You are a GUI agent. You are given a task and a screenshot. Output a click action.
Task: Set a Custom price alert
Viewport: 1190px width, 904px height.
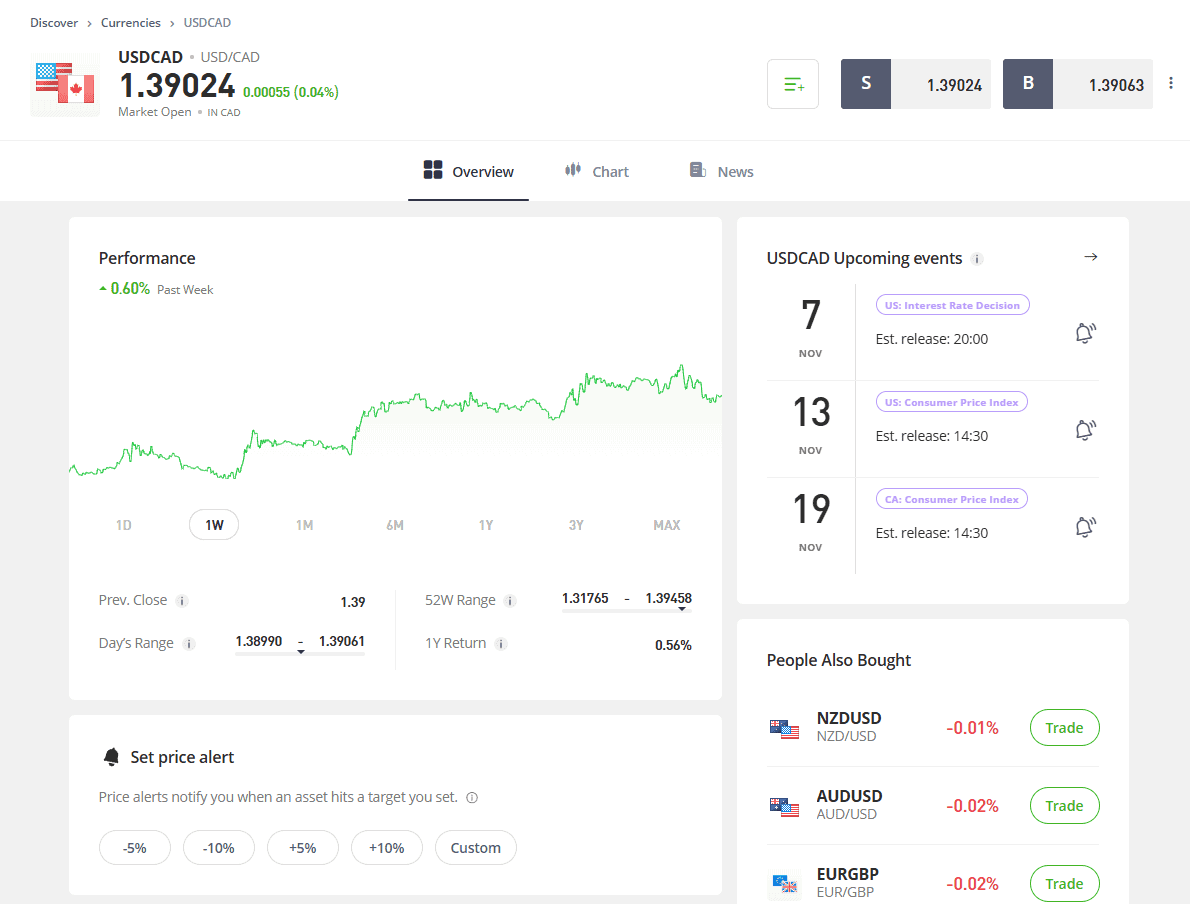pos(476,848)
